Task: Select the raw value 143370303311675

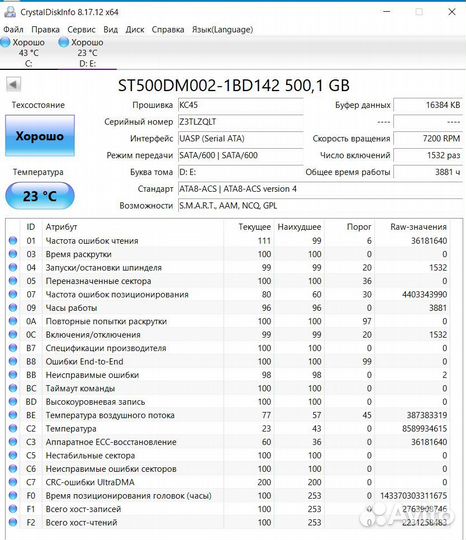Action: click(x=414, y=496)
